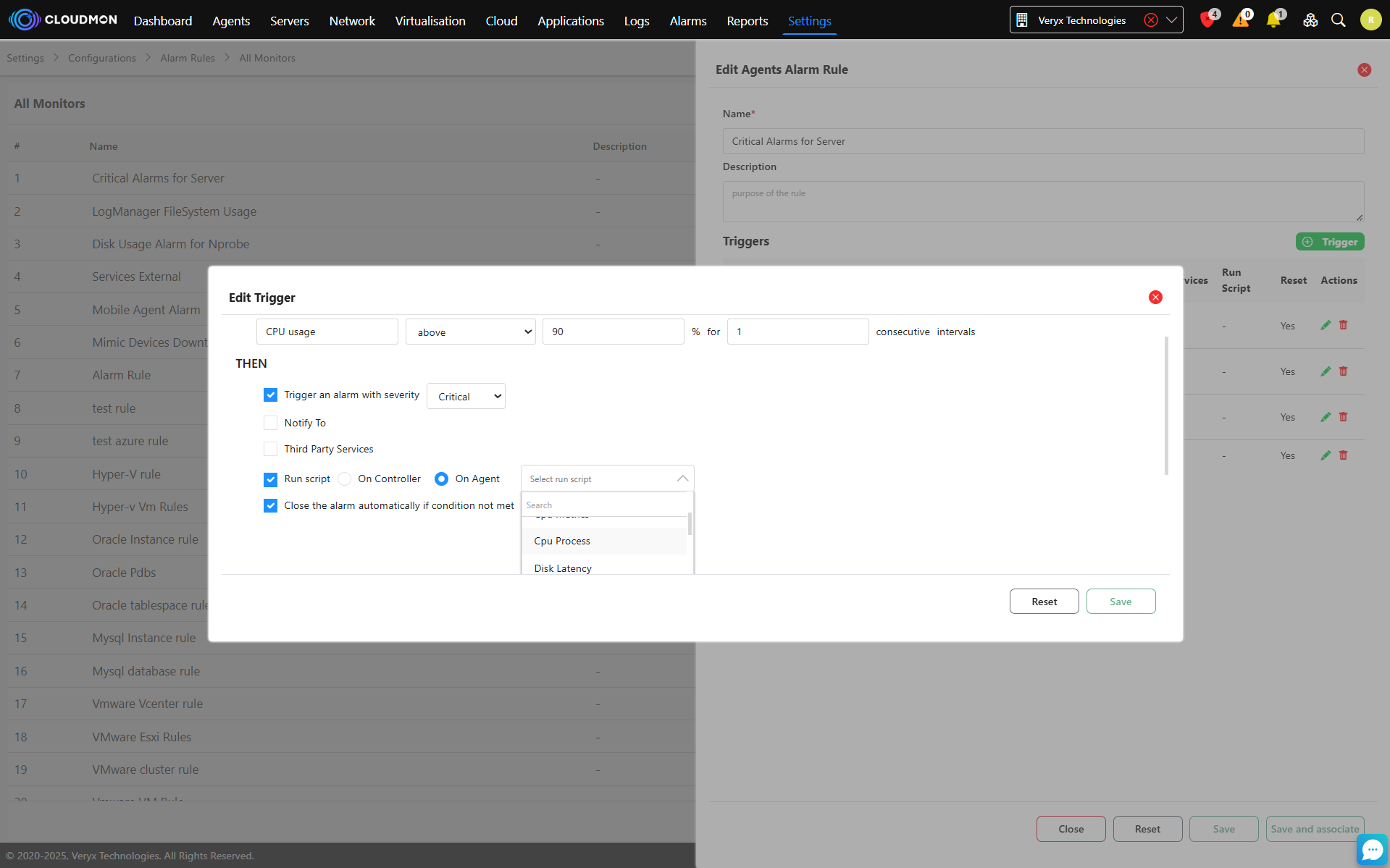
Task: Click Save in Edit Trigger dialog
Action: (1121, 602)
